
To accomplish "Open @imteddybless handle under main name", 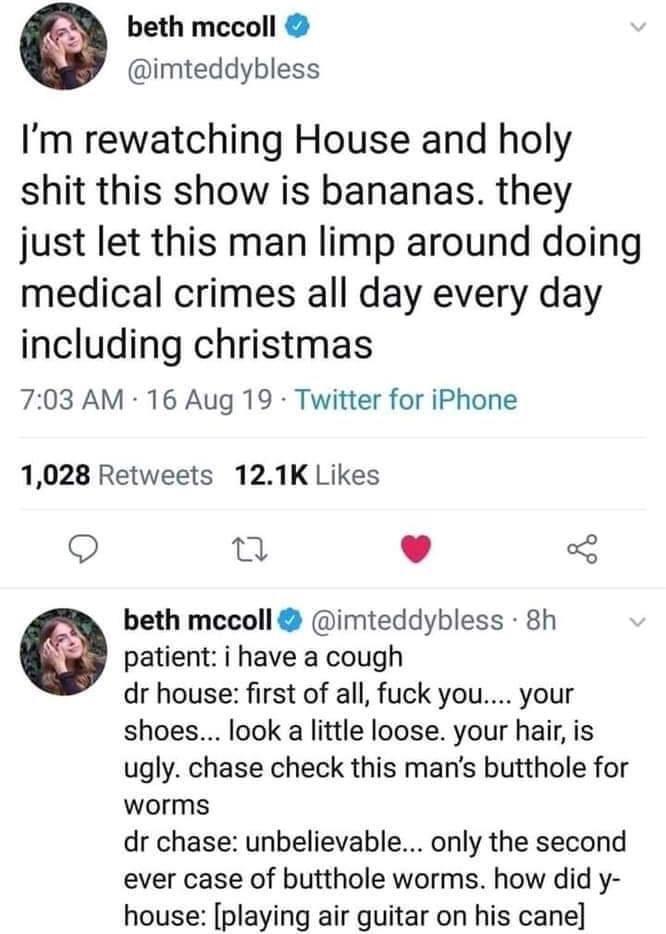I will (x=222, y=68).
